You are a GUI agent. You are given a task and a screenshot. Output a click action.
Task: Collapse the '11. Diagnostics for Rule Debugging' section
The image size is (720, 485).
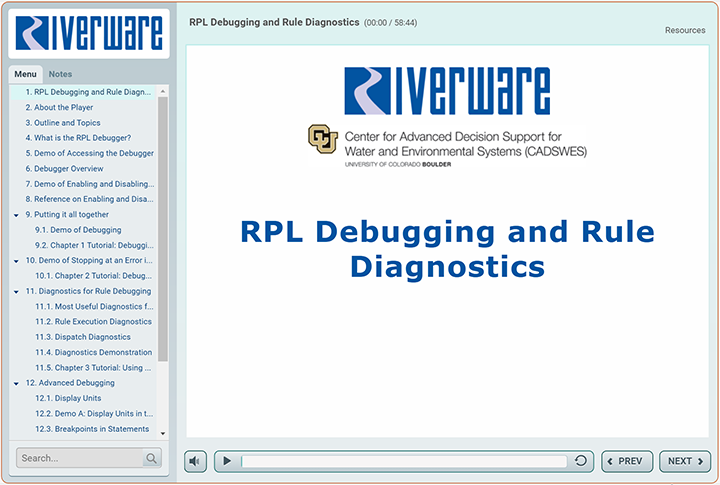[x=17, y=292]
